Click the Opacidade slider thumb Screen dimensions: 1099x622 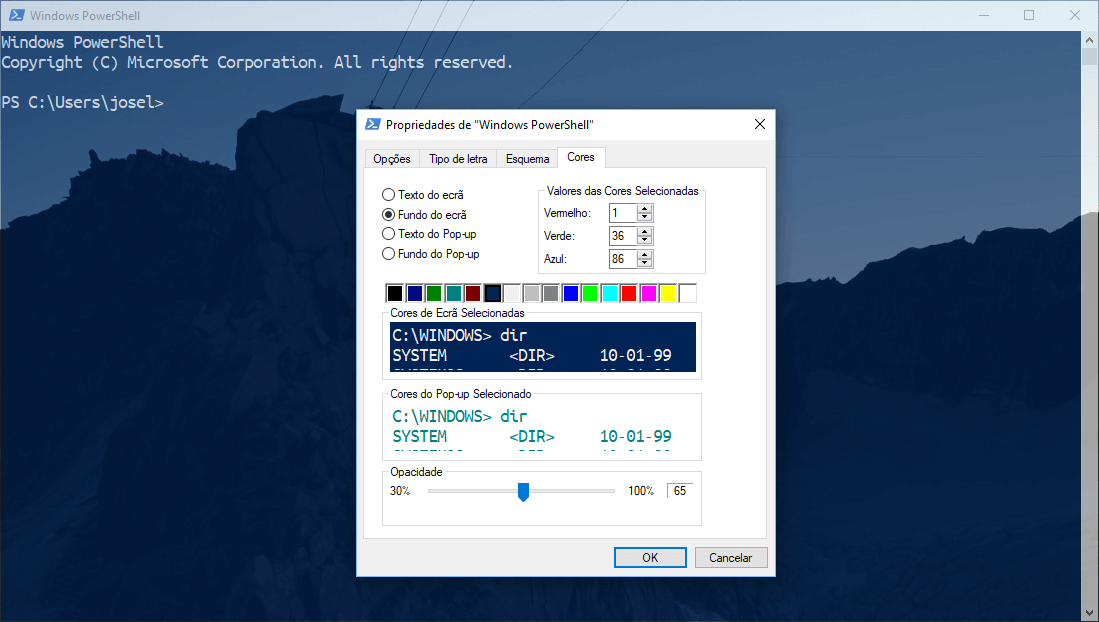coord(523,491)
